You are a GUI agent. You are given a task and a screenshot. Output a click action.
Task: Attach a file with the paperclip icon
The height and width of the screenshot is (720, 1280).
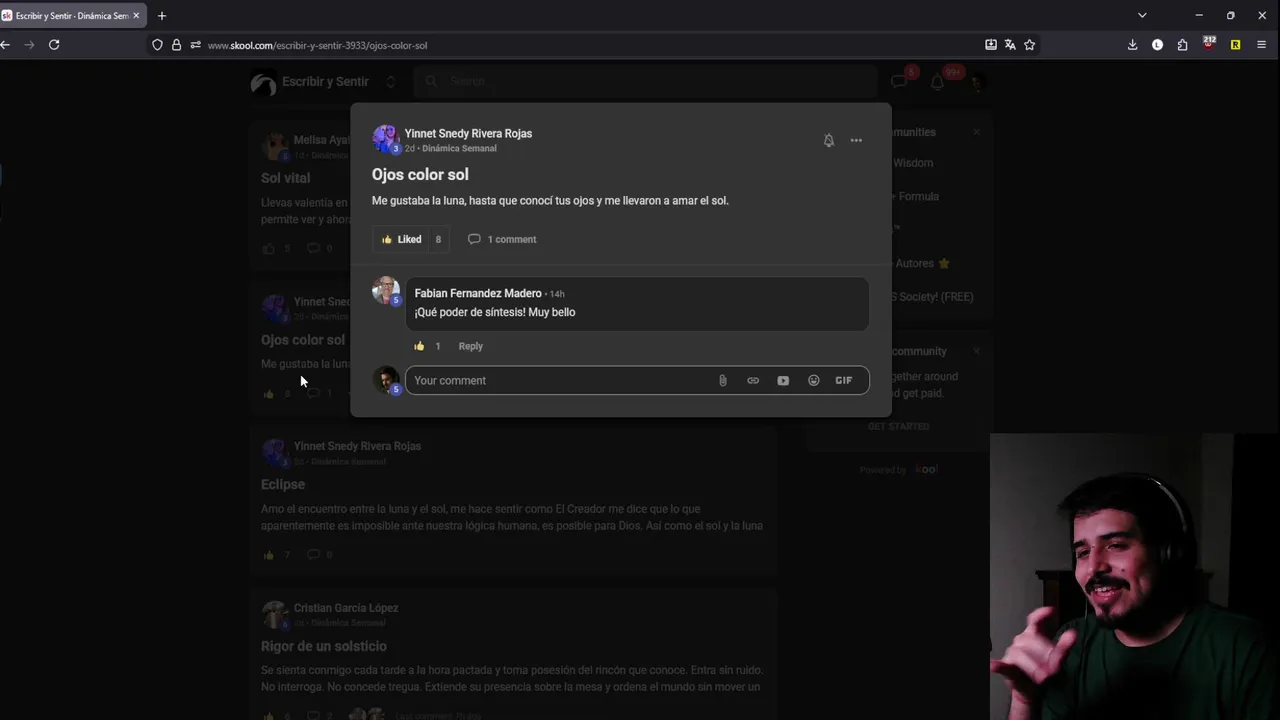[x=723, y=380]
